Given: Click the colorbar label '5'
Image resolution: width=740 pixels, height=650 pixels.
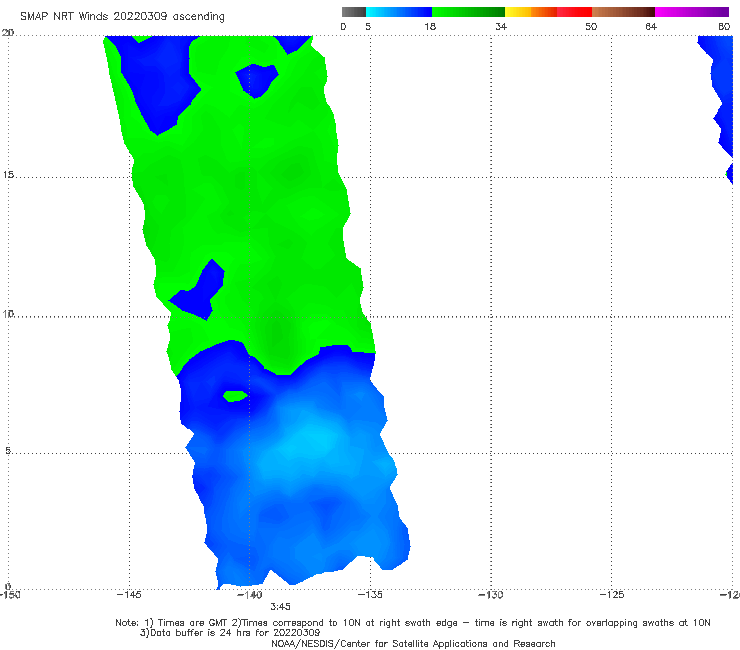Looking at the screenshot, I should (x=368, y=26).
